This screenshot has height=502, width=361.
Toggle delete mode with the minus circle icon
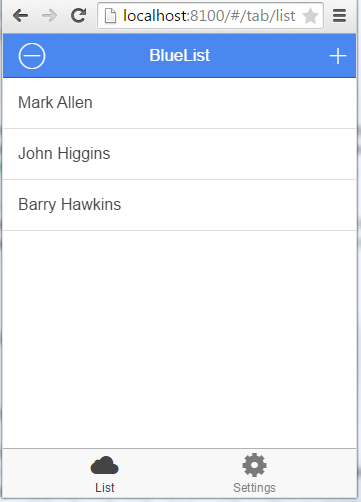[32, 56]
